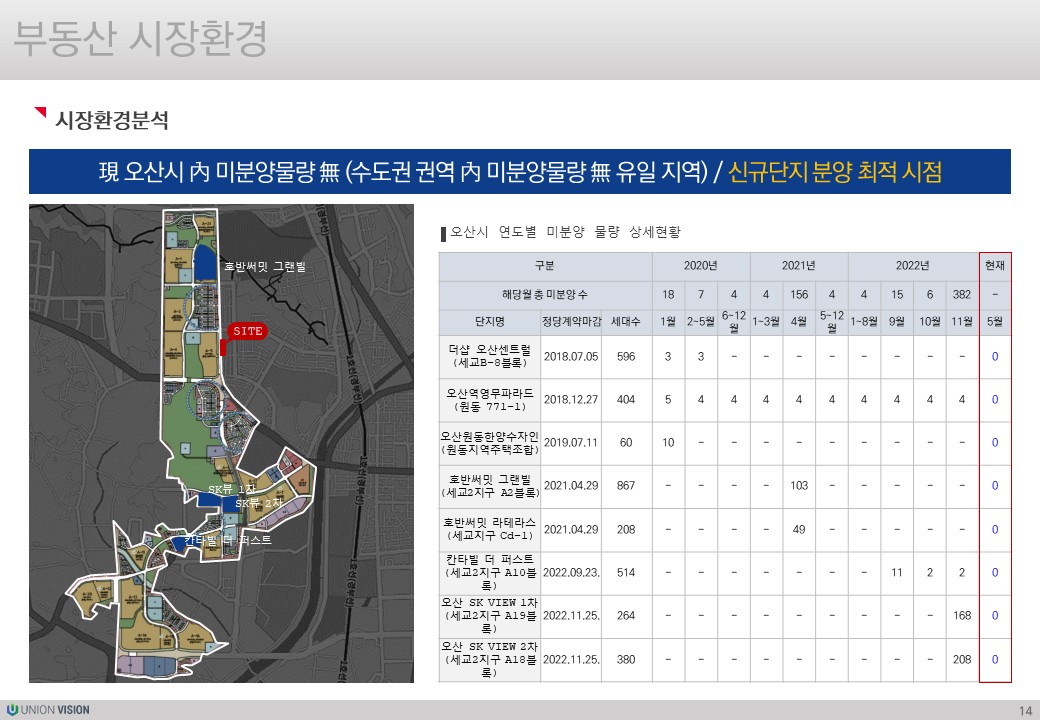Click the red SITE marker on map
Screen dimensions: 1040x720
point(247,331)
